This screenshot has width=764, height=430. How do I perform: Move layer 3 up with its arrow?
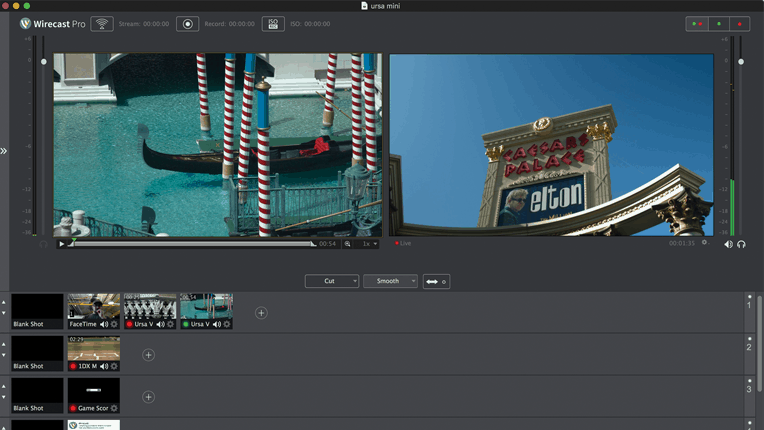click(4, 387)
